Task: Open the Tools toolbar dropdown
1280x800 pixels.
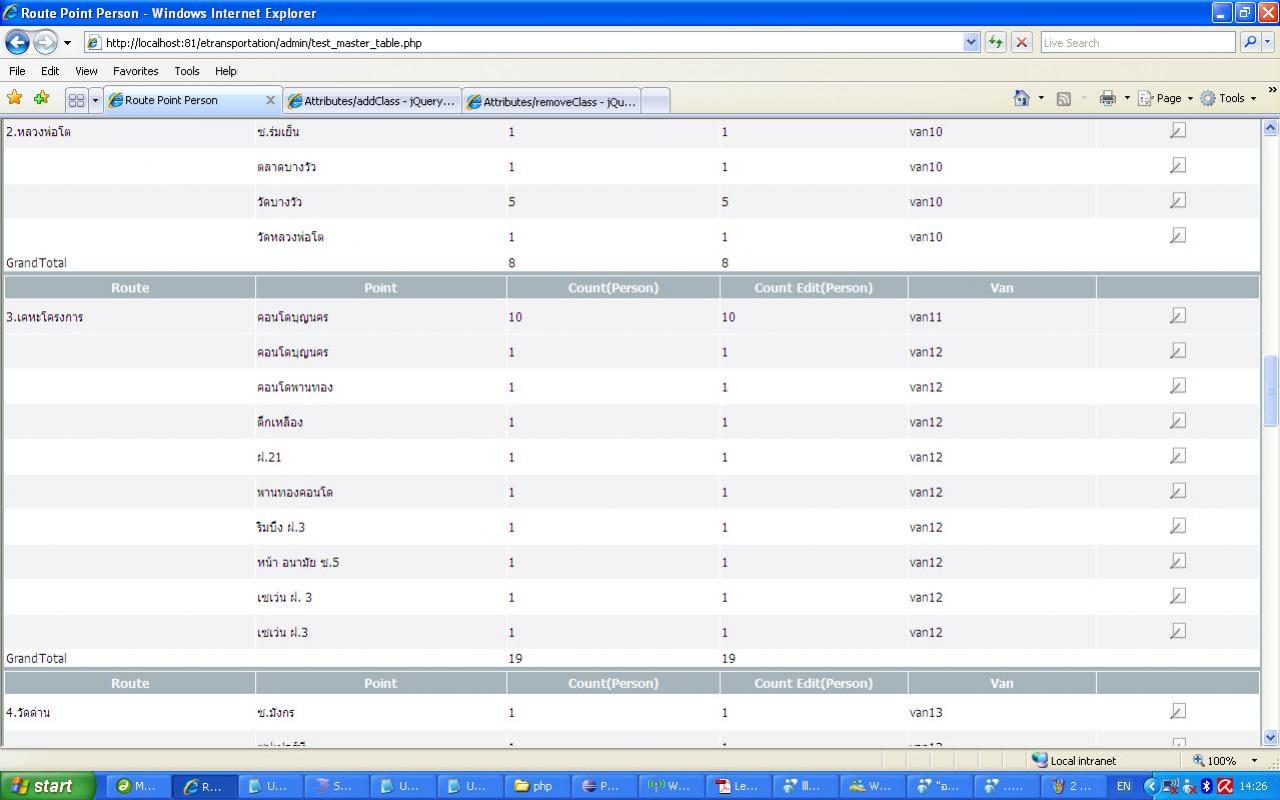Action: pos(1230,98)
